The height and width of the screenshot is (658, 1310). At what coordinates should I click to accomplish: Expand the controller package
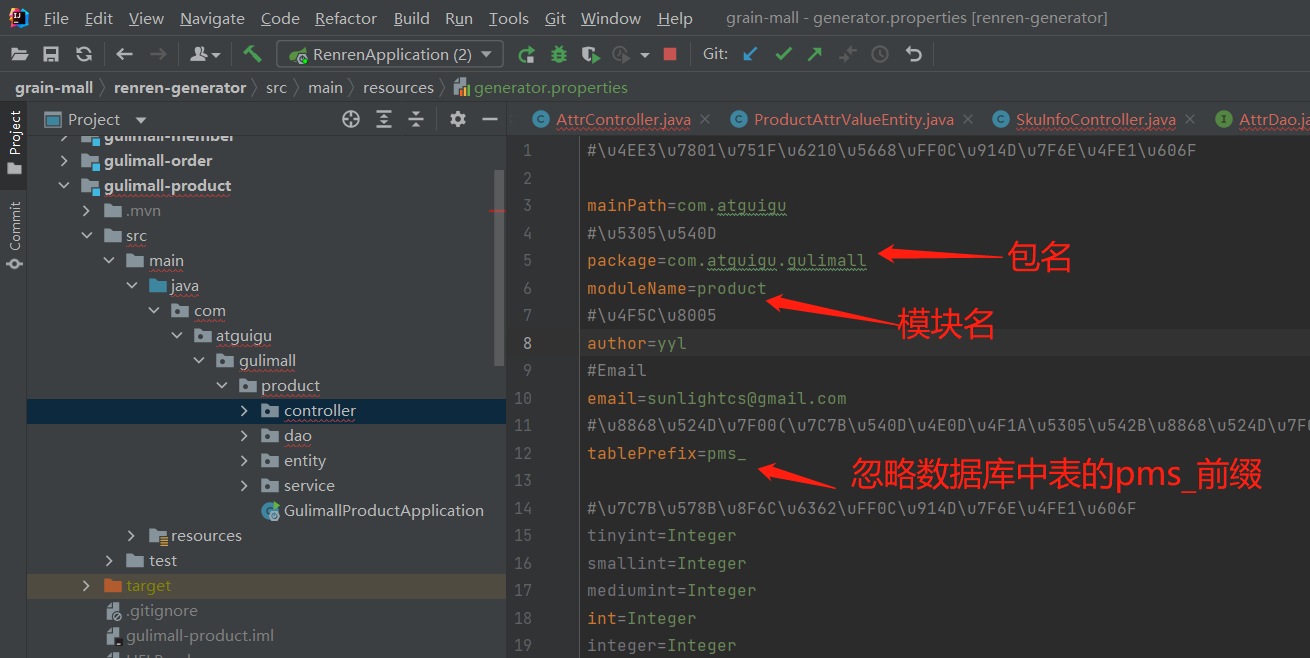[244, 410]
